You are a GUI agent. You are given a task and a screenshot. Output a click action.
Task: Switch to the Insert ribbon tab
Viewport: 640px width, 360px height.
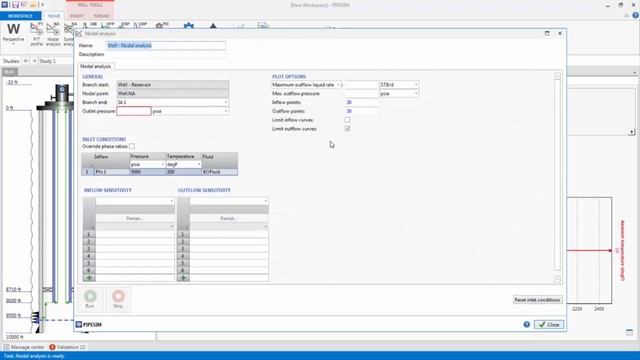[x=77, y=16]
